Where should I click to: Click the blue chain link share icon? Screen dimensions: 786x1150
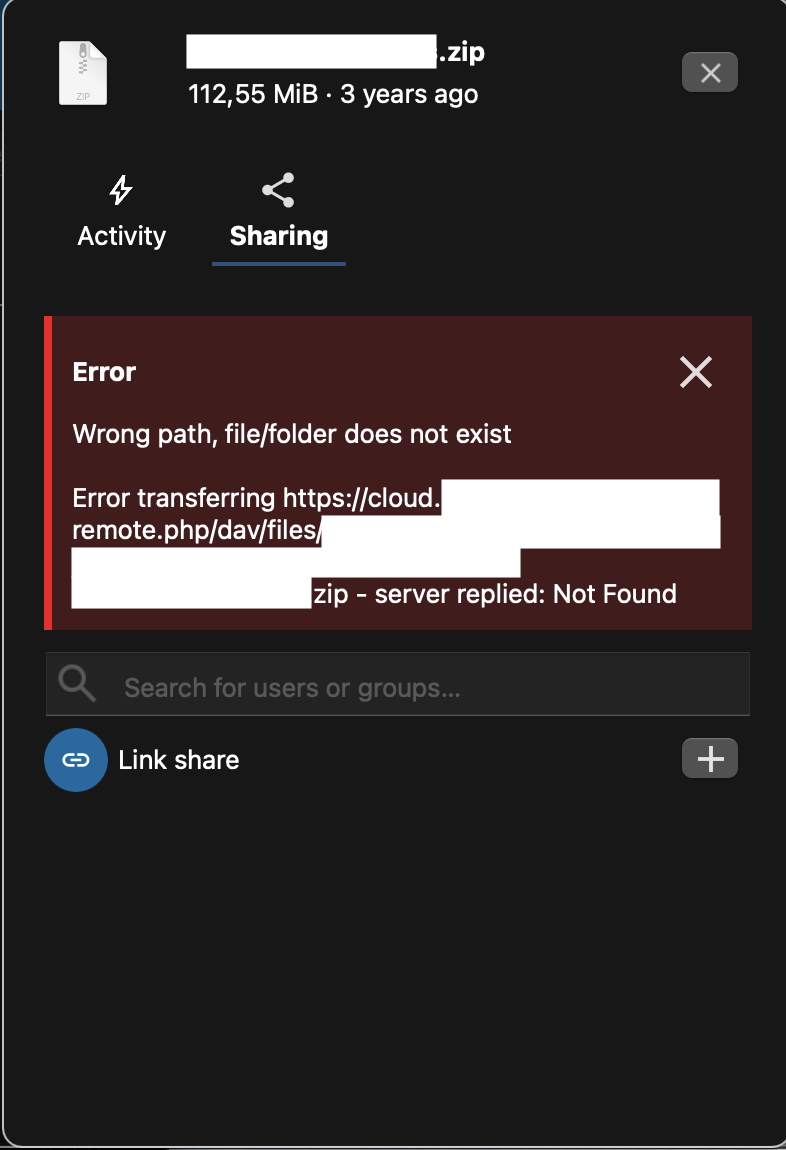coord(76,760)
